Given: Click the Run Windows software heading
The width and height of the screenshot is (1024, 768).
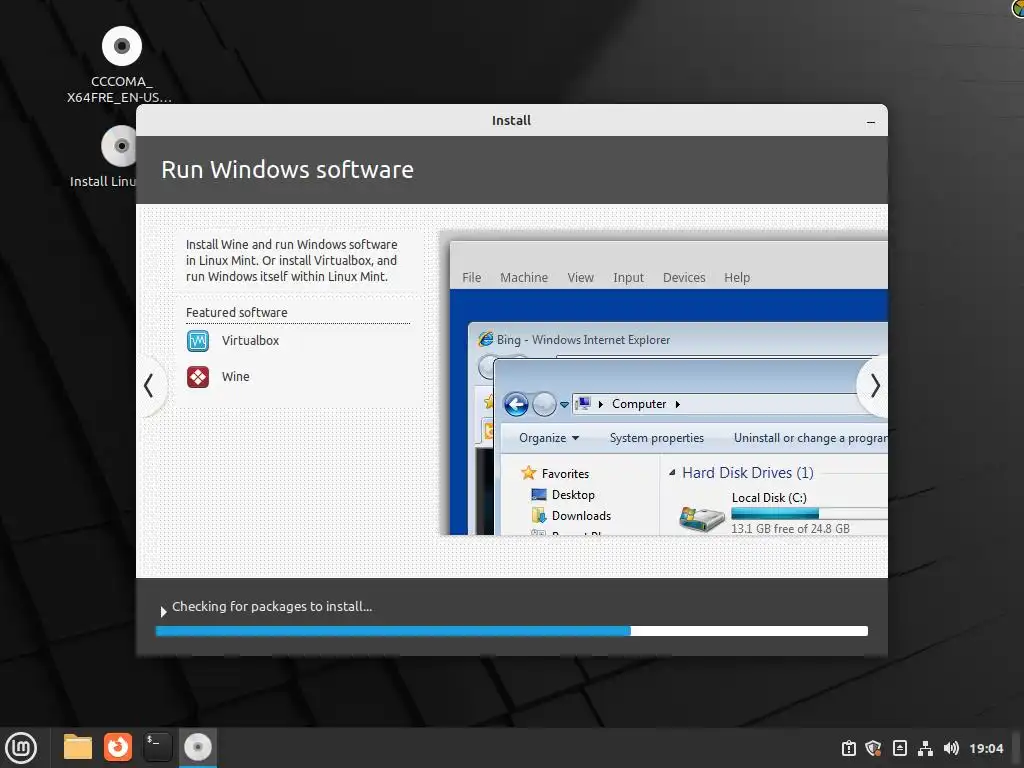Looking at the screenshot, I should pyautogui.click(x=287, y=170).
